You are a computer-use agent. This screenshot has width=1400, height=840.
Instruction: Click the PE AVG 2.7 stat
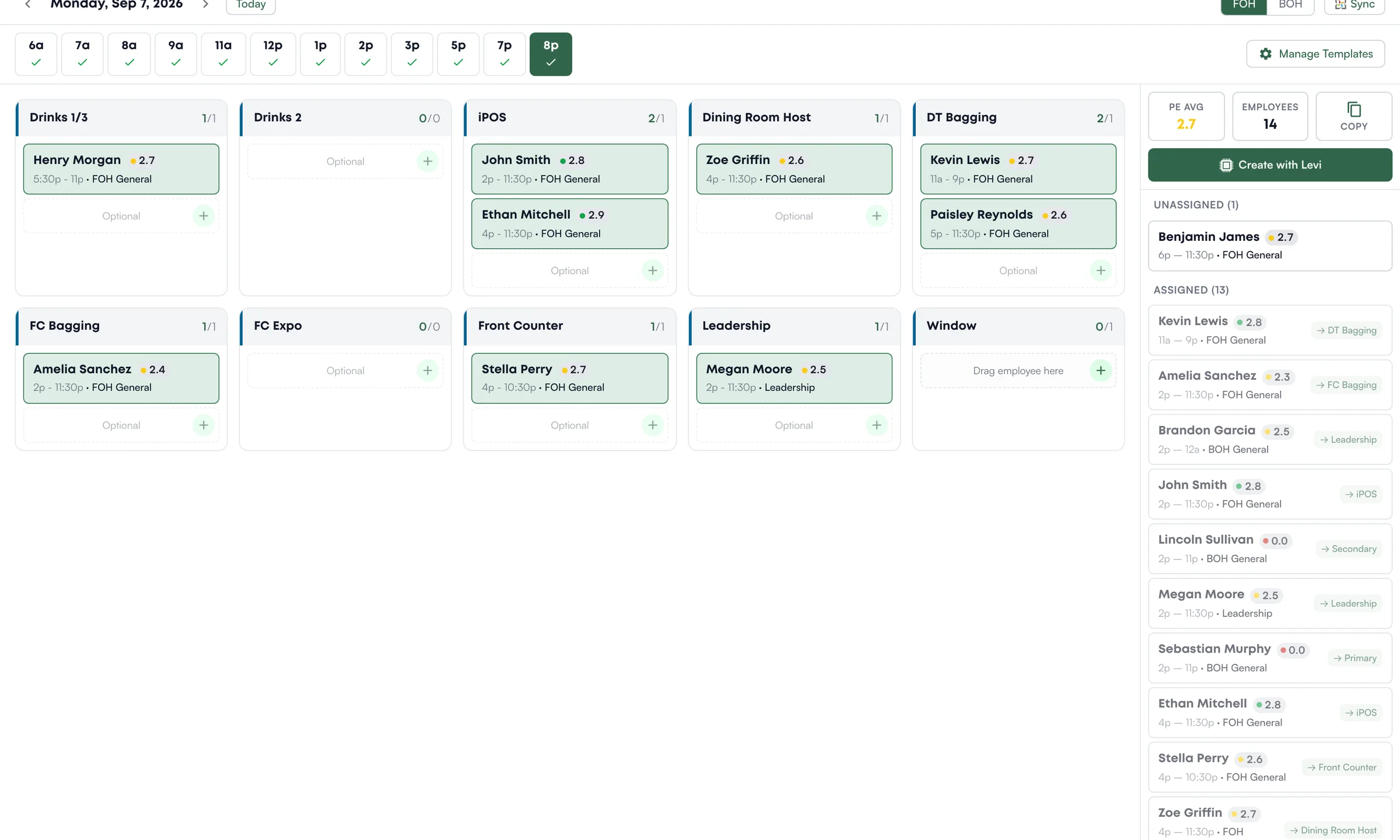coord(1186,116)
